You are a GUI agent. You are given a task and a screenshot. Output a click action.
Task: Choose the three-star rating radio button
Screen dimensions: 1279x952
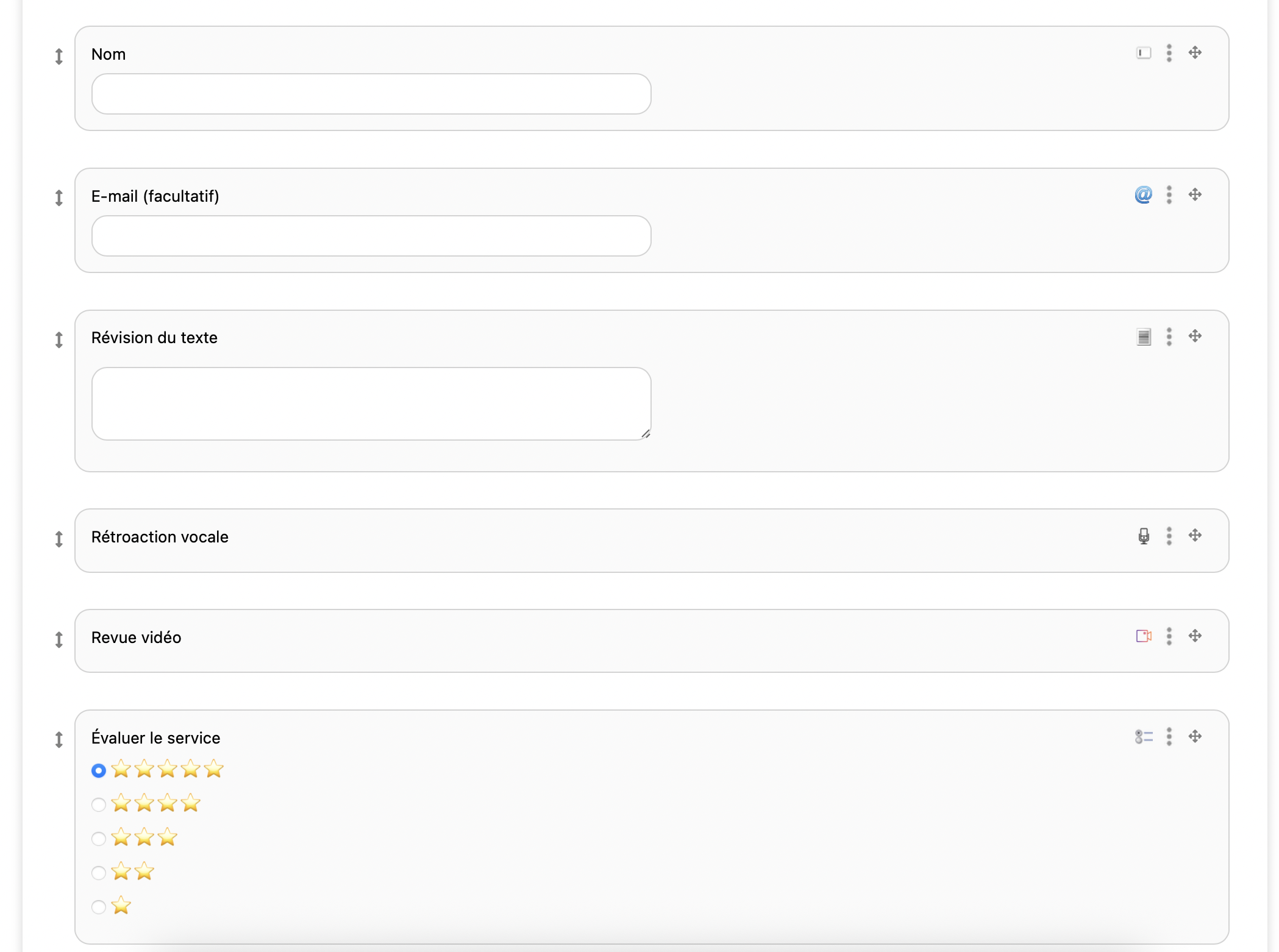(x=99, y=839)
